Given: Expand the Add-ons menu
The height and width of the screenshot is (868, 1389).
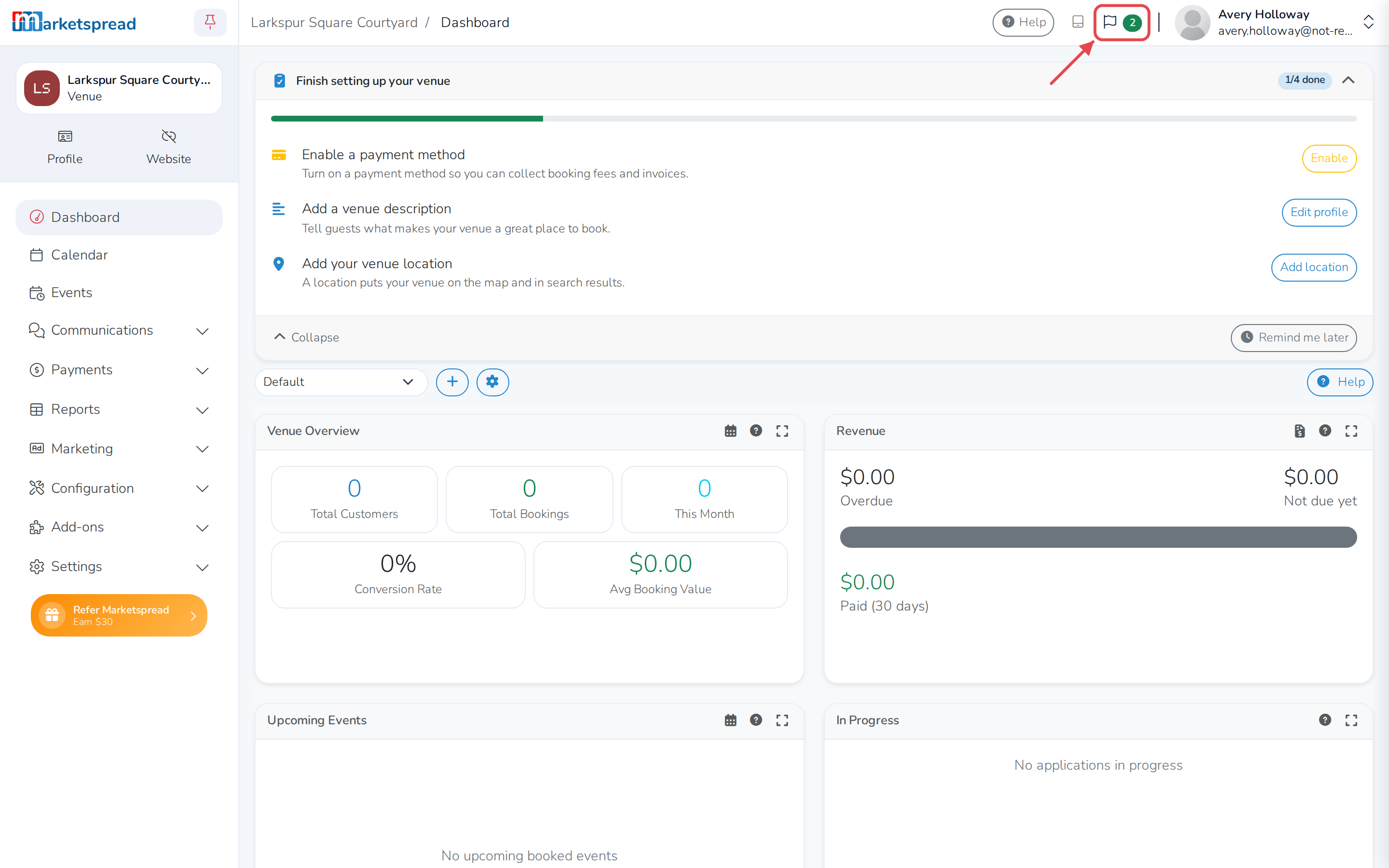Looking at the screenshot, I should [119, 527].
